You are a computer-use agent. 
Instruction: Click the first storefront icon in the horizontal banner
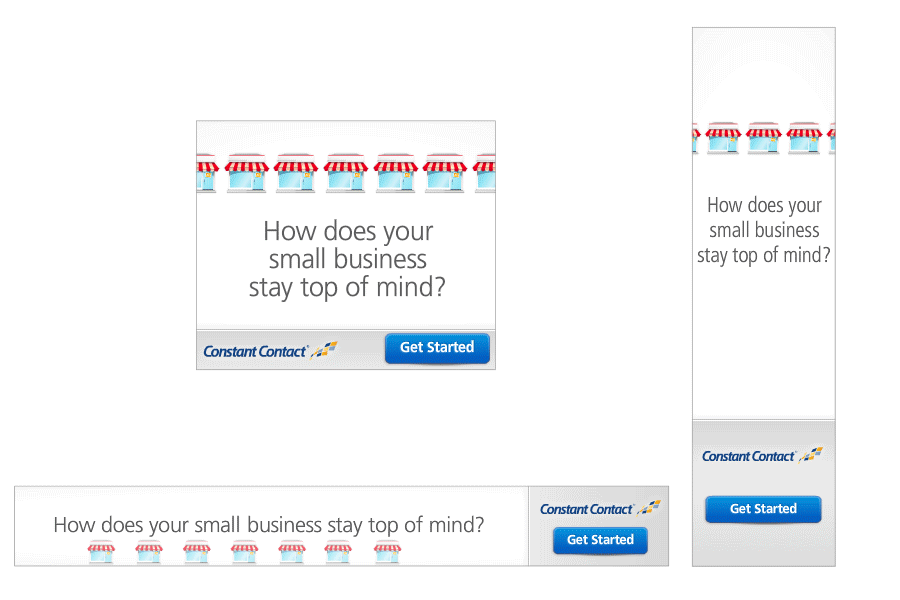102,553
